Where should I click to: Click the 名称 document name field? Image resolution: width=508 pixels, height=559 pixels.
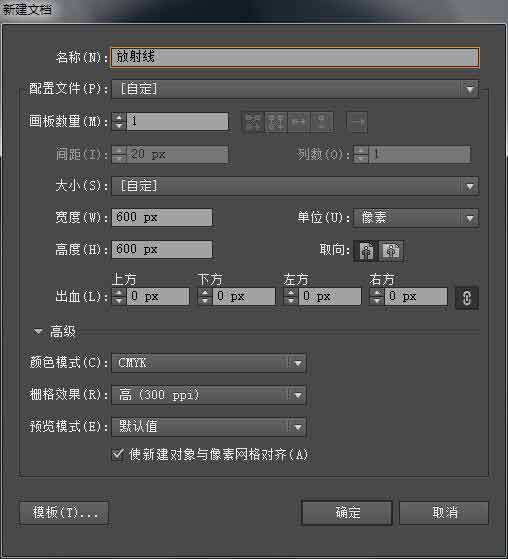295,57
